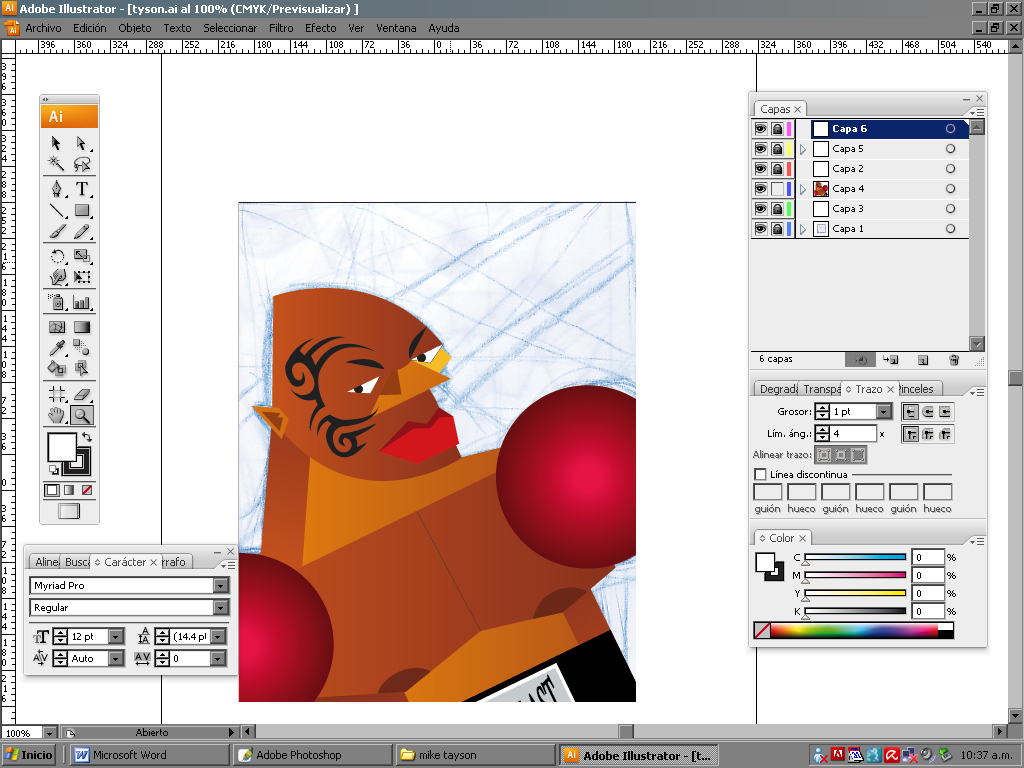Select the Blend tool
Image resolution: width=1024 pixels, height=768 pixels.
pyautogui.click(x=82, y=347)
